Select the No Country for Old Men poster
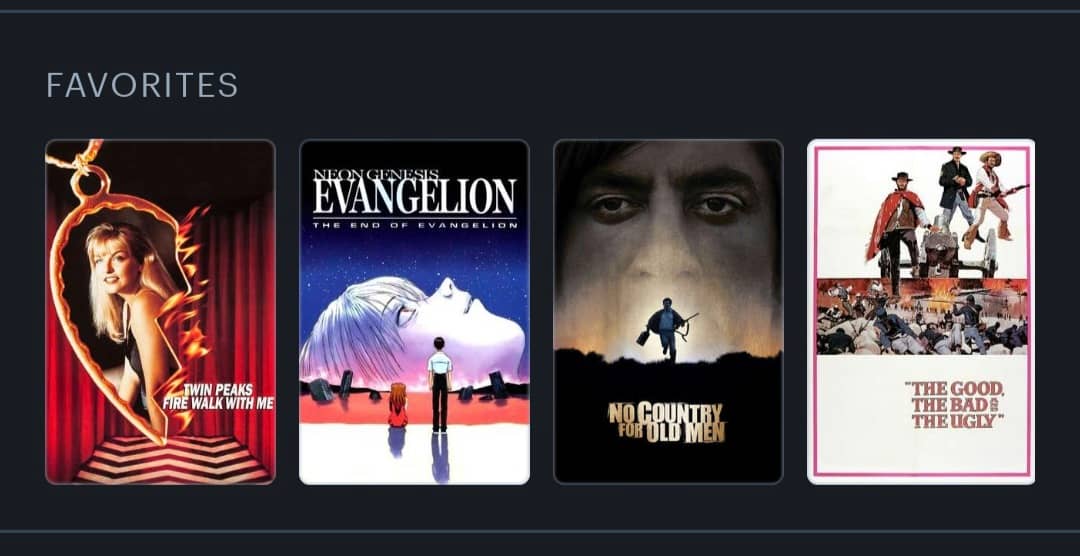 668,311
